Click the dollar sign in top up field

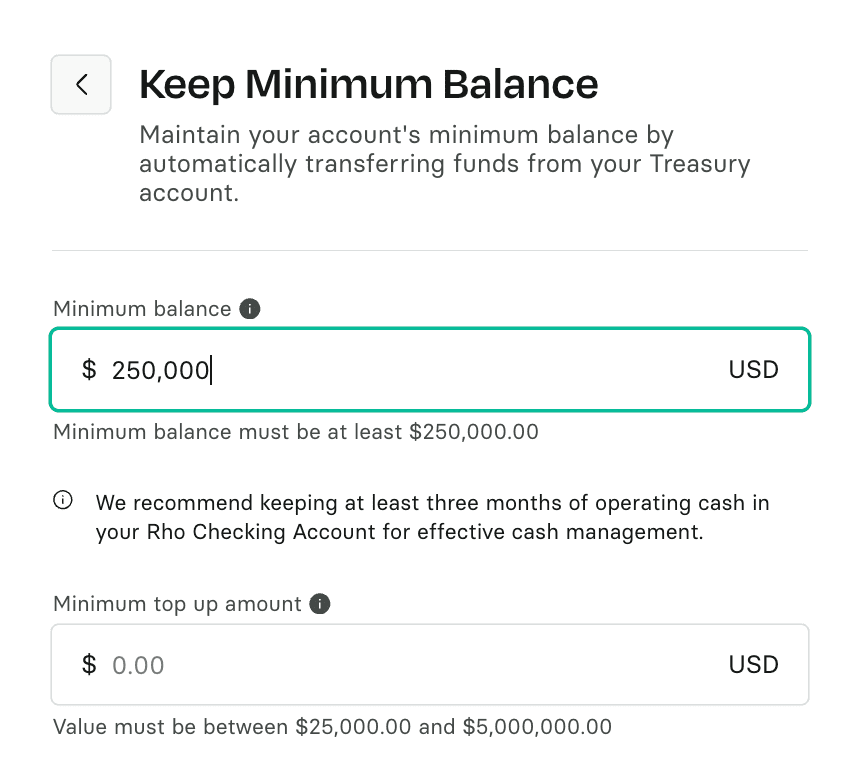[x=89, y=665]
